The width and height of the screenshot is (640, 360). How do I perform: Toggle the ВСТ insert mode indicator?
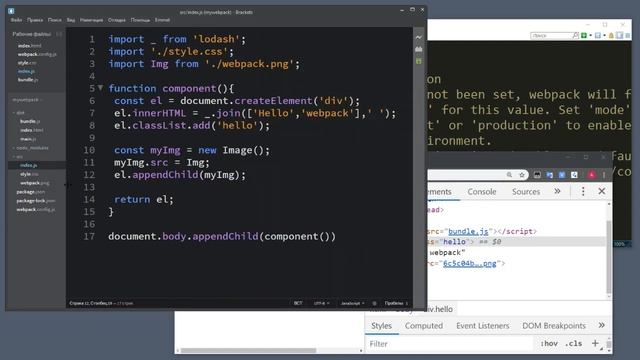coord(298,303)
